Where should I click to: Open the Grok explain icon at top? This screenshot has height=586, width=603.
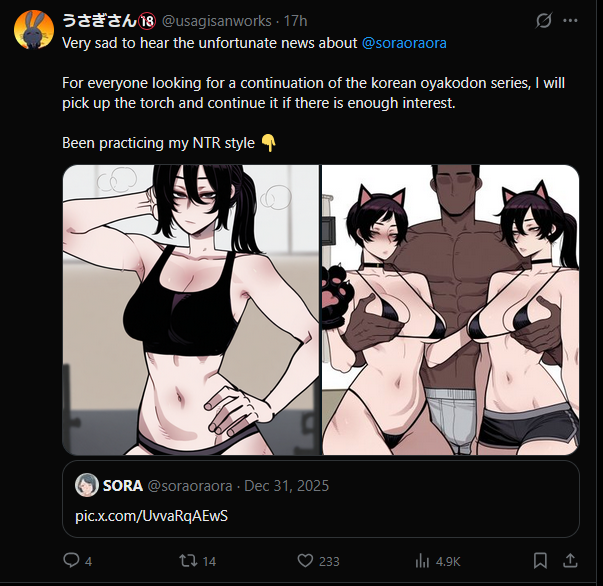(x=544, y=20)
